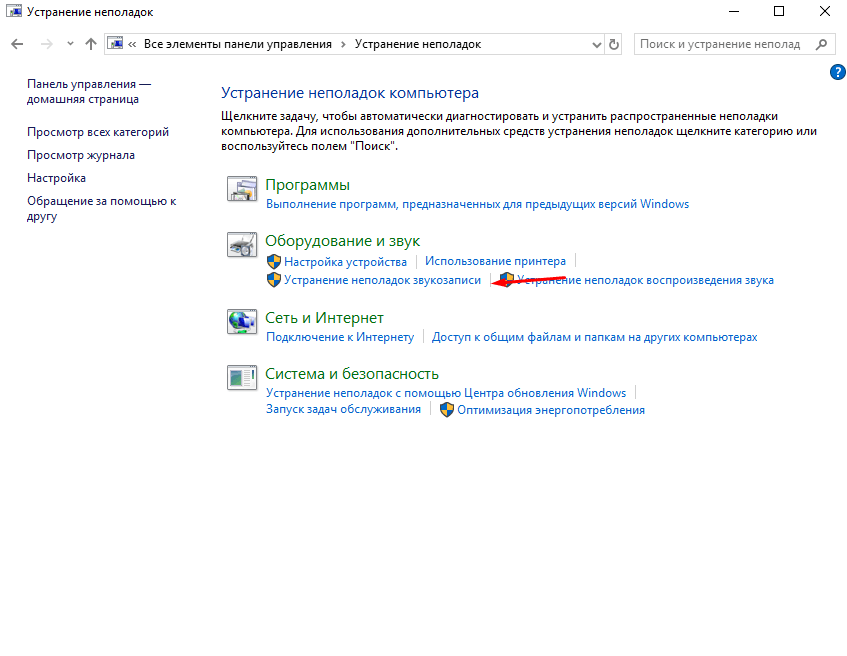Open "Обращение за помощью к другу"

pyautogui.click(x=102, y=209)
